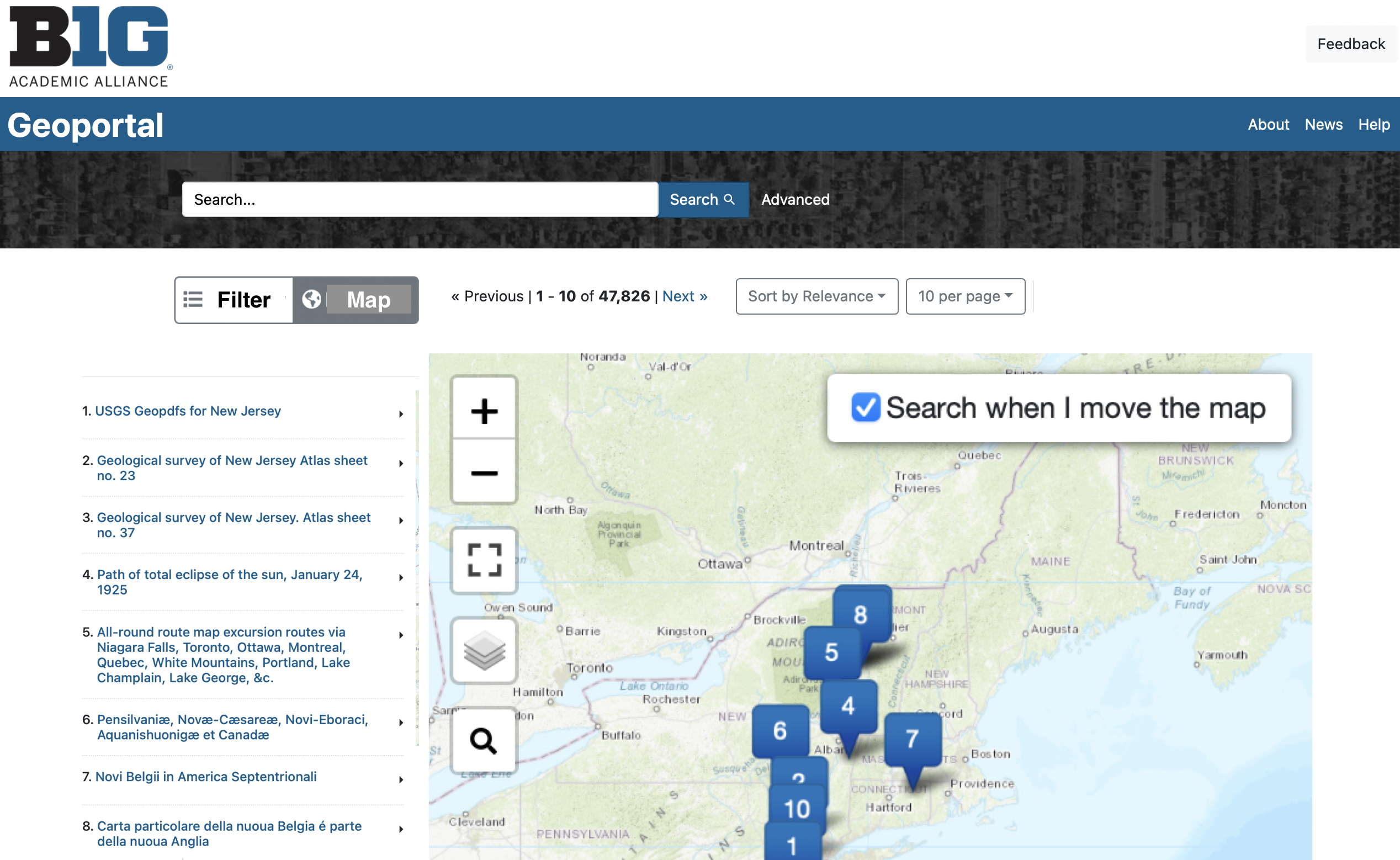Click map marker number 6
Image resolution: width=1400 pixels, height=860 pixels.
[780, 730]
